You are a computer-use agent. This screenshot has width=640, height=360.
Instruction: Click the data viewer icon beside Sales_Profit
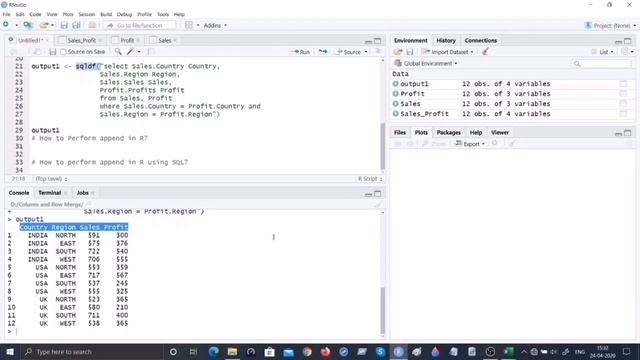(623, 114)
